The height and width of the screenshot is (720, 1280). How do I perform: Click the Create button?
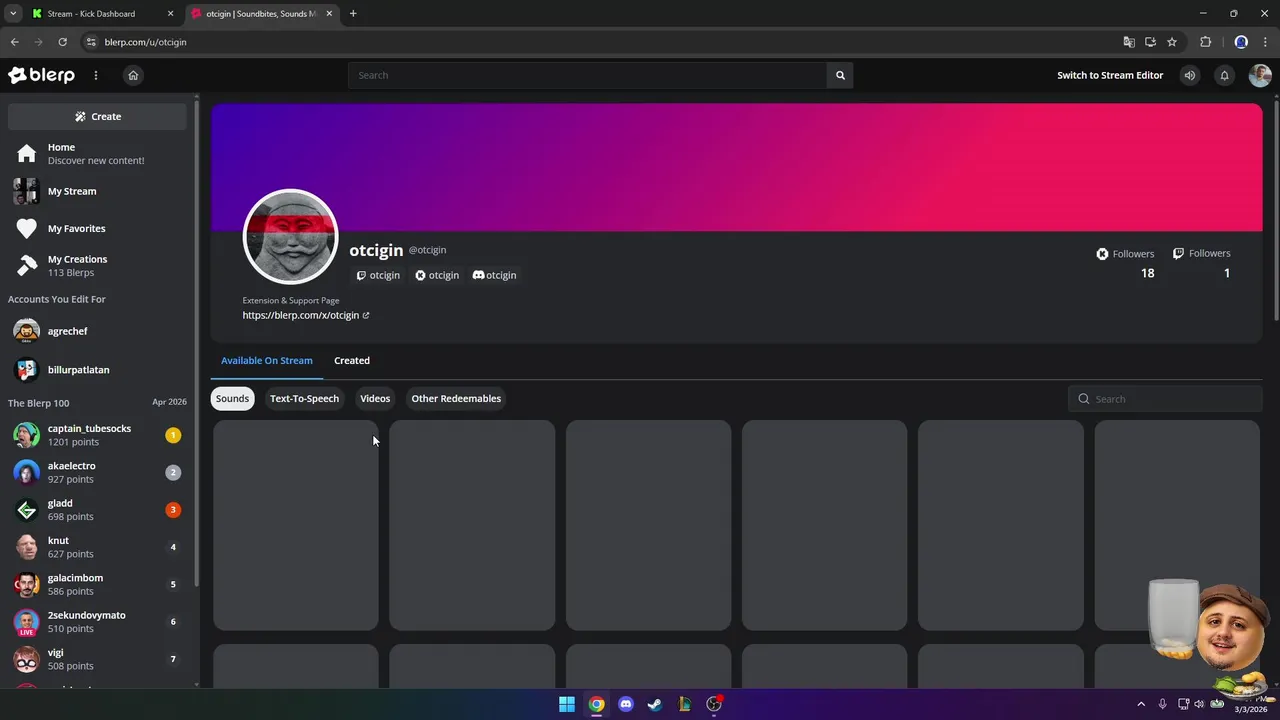click(x=97, y=116)
